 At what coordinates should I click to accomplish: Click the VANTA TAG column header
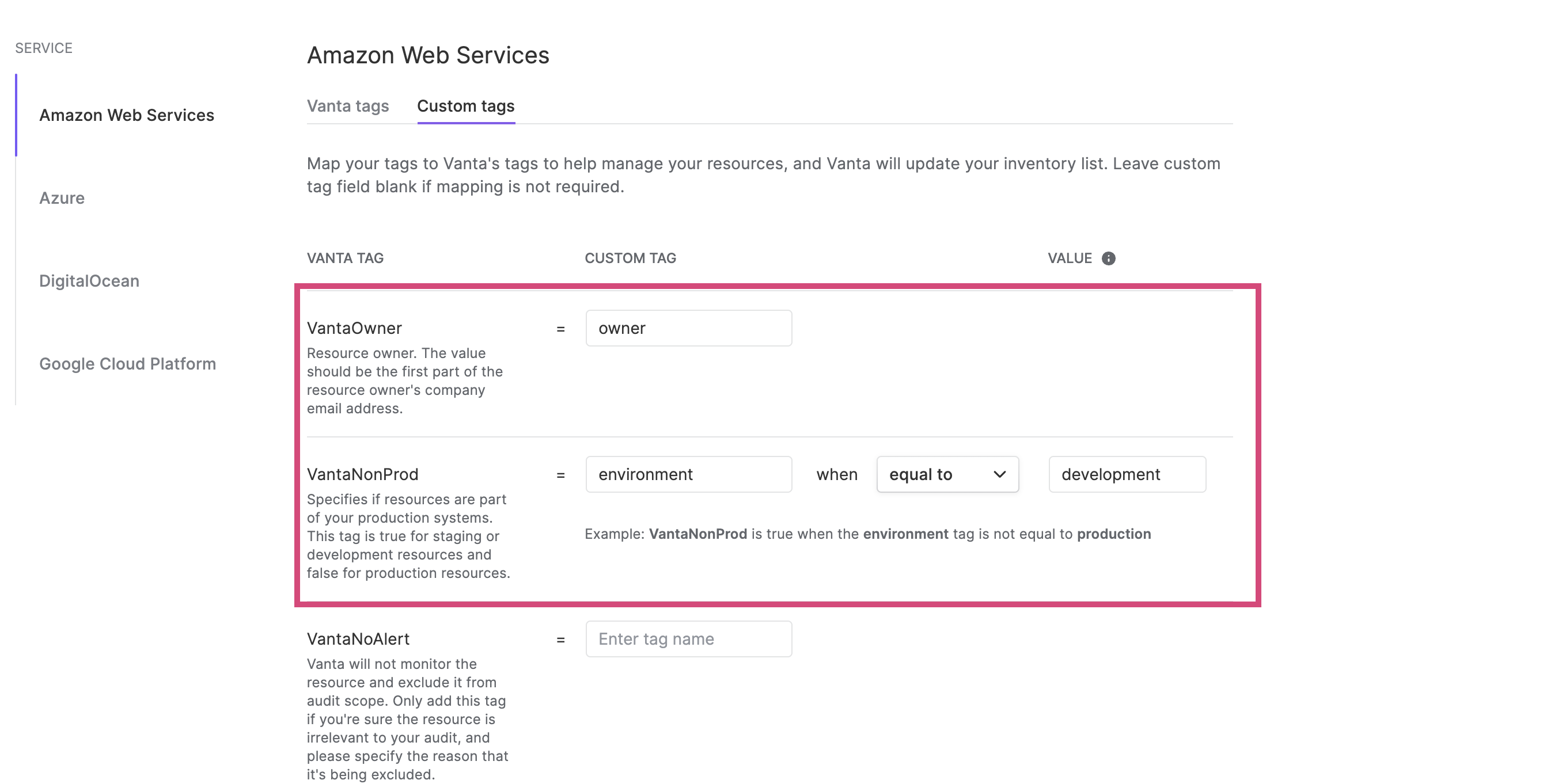345,258
